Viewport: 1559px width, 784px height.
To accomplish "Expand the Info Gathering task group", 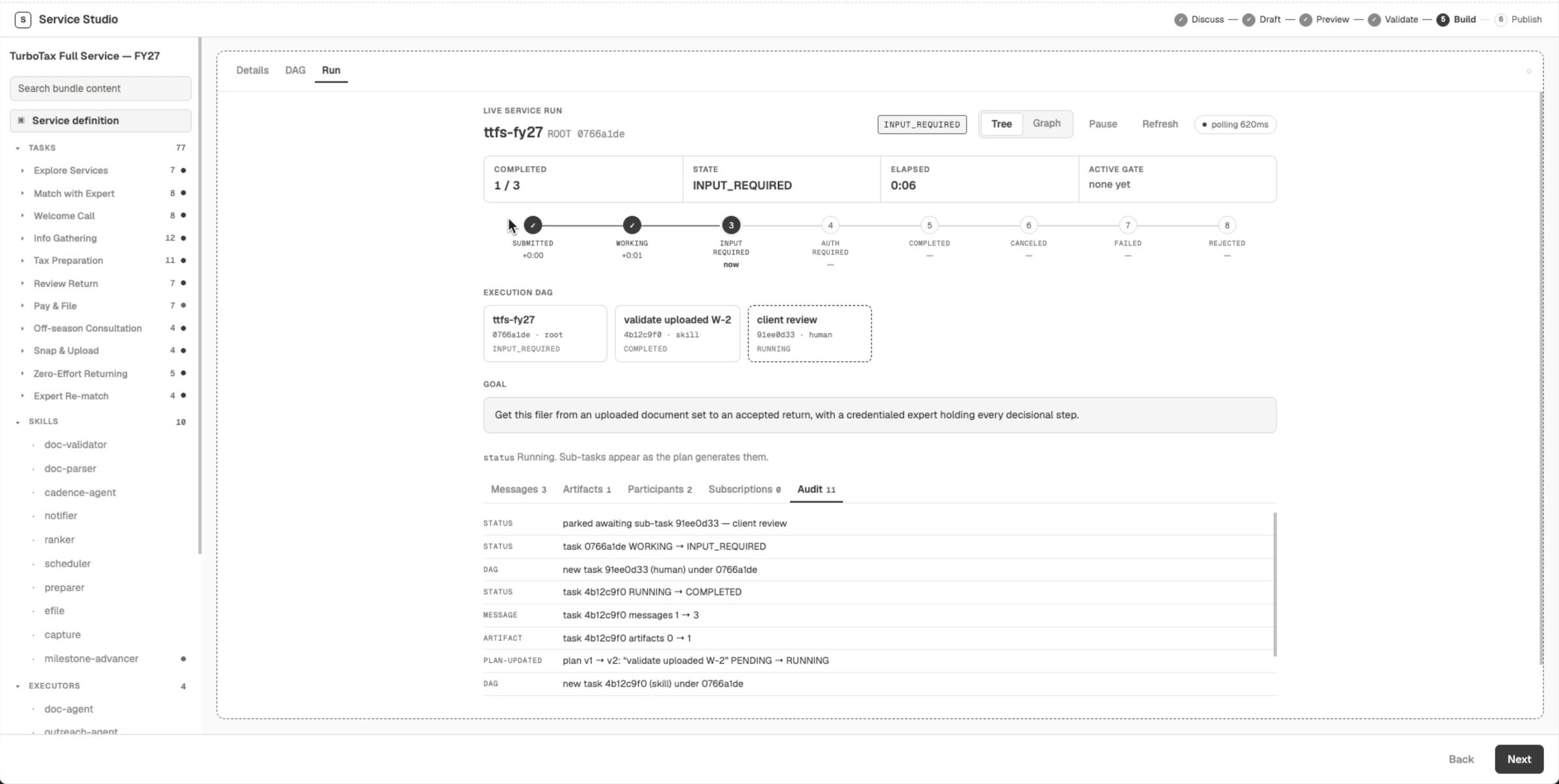I will 22,238.
